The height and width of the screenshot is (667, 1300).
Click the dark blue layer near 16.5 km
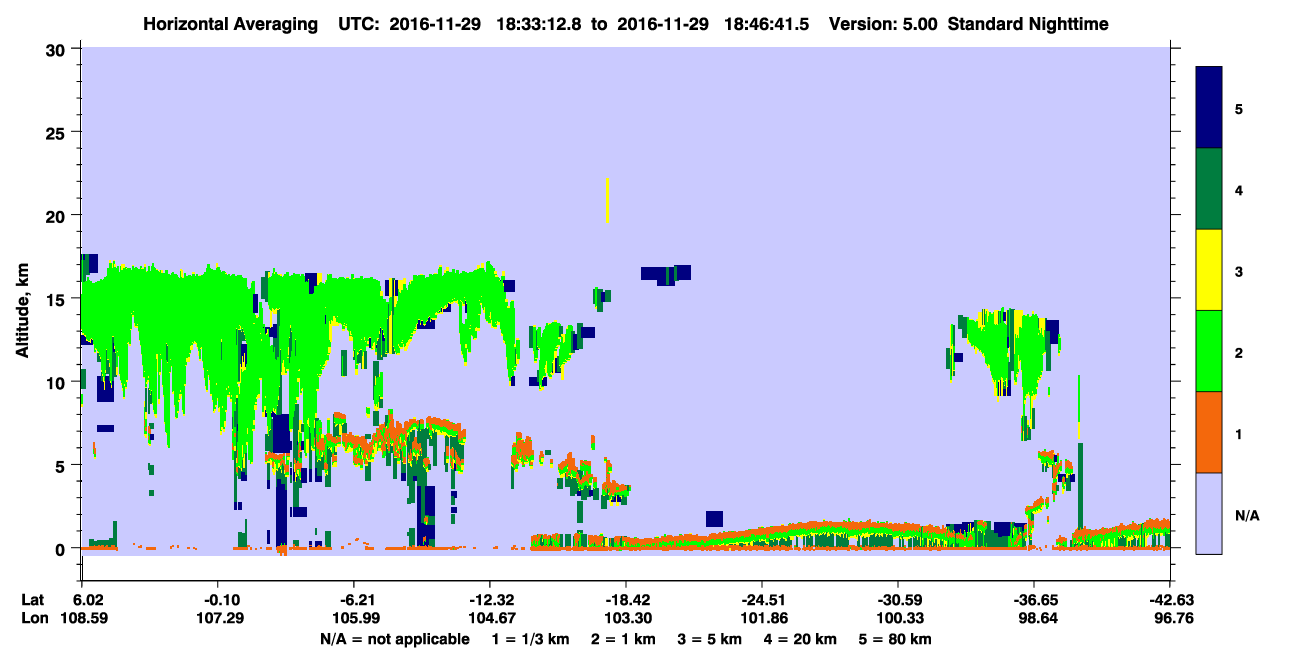tap(666, 274)
